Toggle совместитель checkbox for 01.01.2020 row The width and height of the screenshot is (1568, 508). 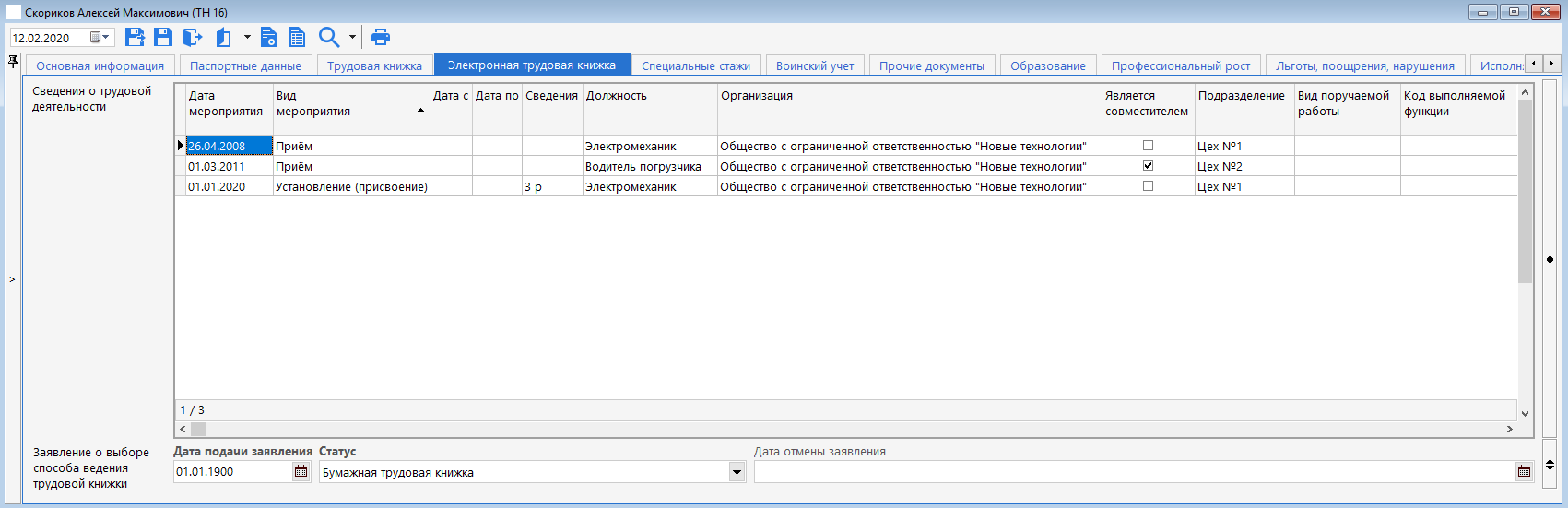(x=1148, y=186)
